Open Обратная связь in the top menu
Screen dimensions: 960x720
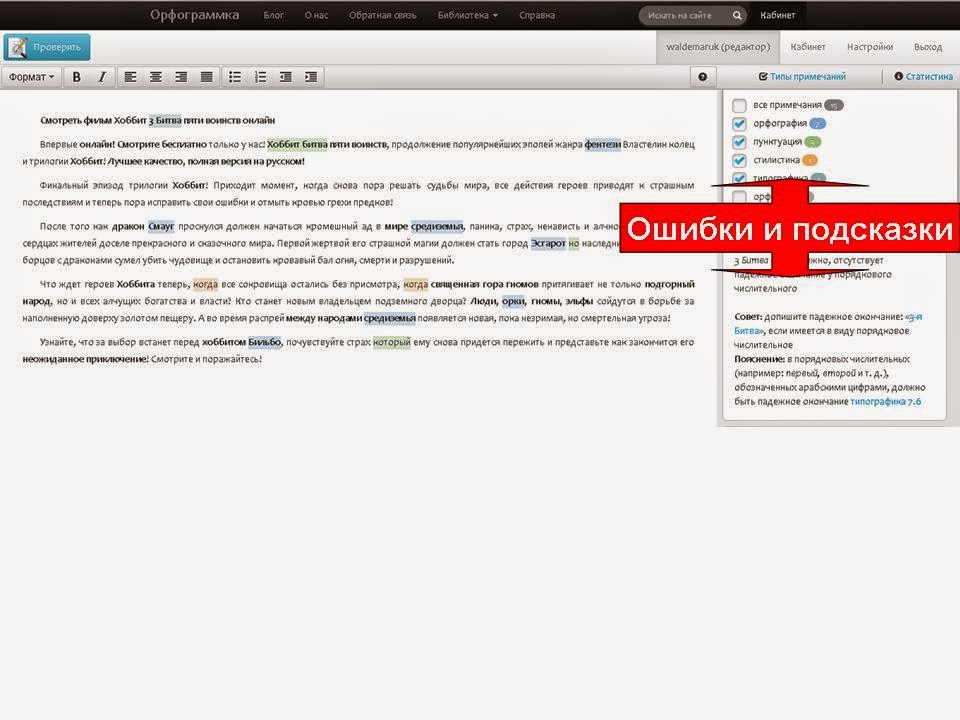383,15
